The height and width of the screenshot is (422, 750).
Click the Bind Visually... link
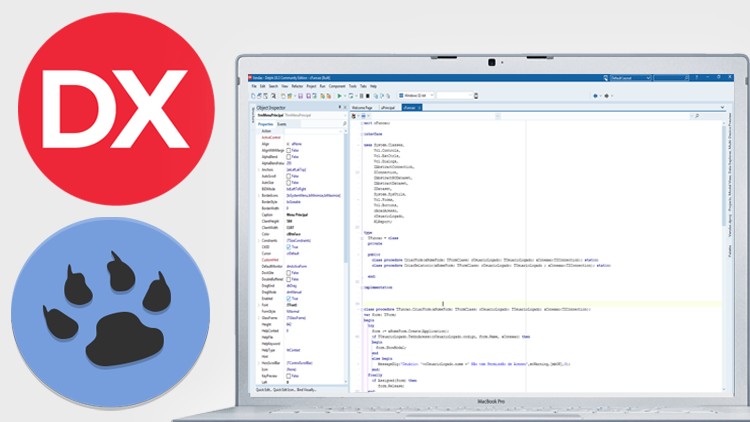coord(307,390)
